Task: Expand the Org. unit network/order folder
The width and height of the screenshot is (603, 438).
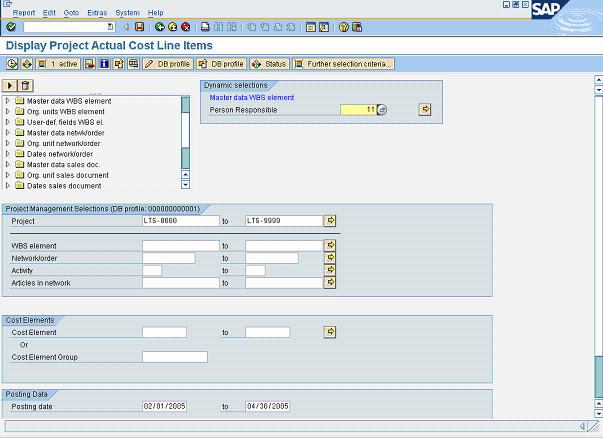Action: tap(8, 143)
